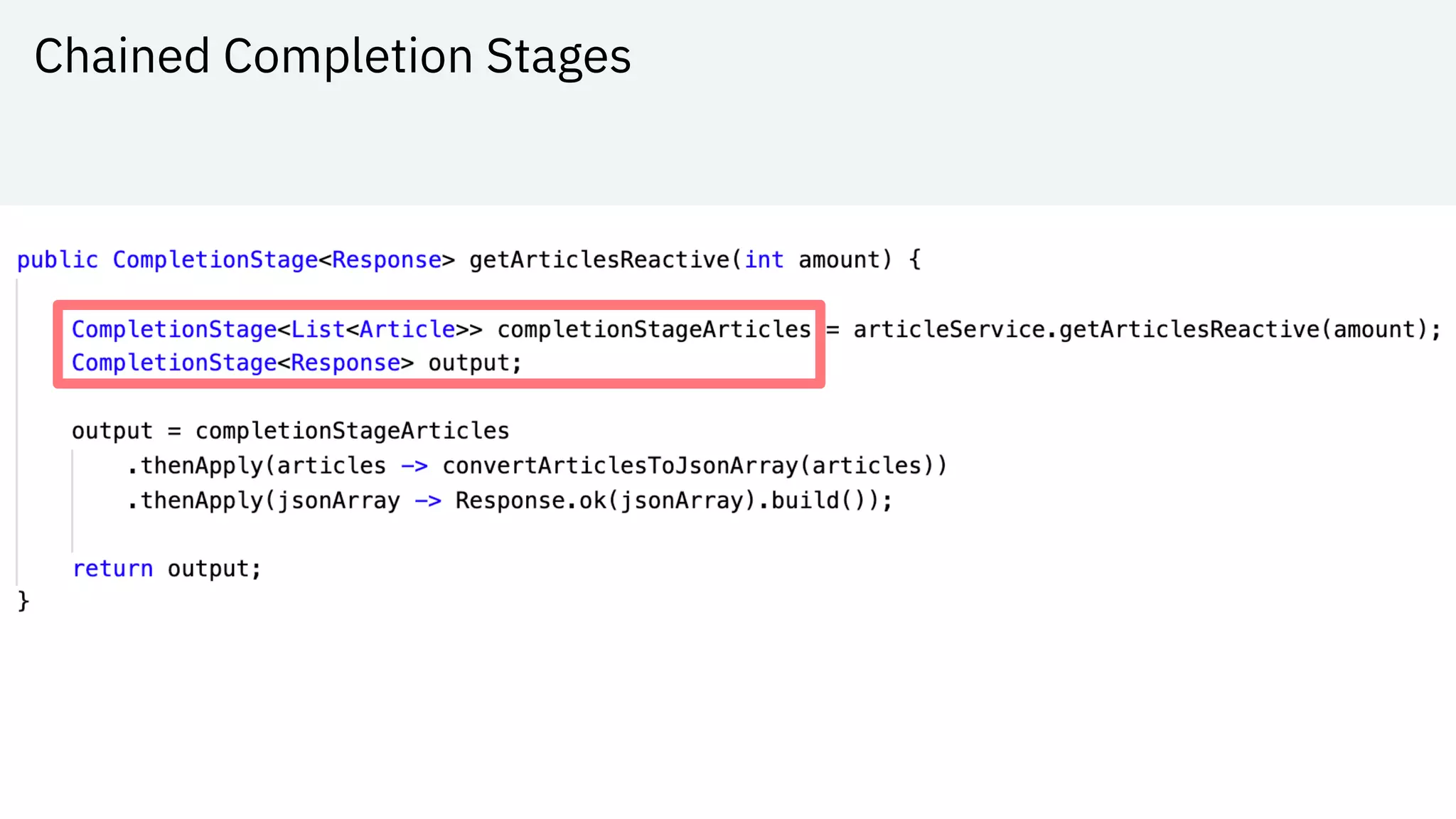Click 'output = completionStageArticles' line

(291, 432)
